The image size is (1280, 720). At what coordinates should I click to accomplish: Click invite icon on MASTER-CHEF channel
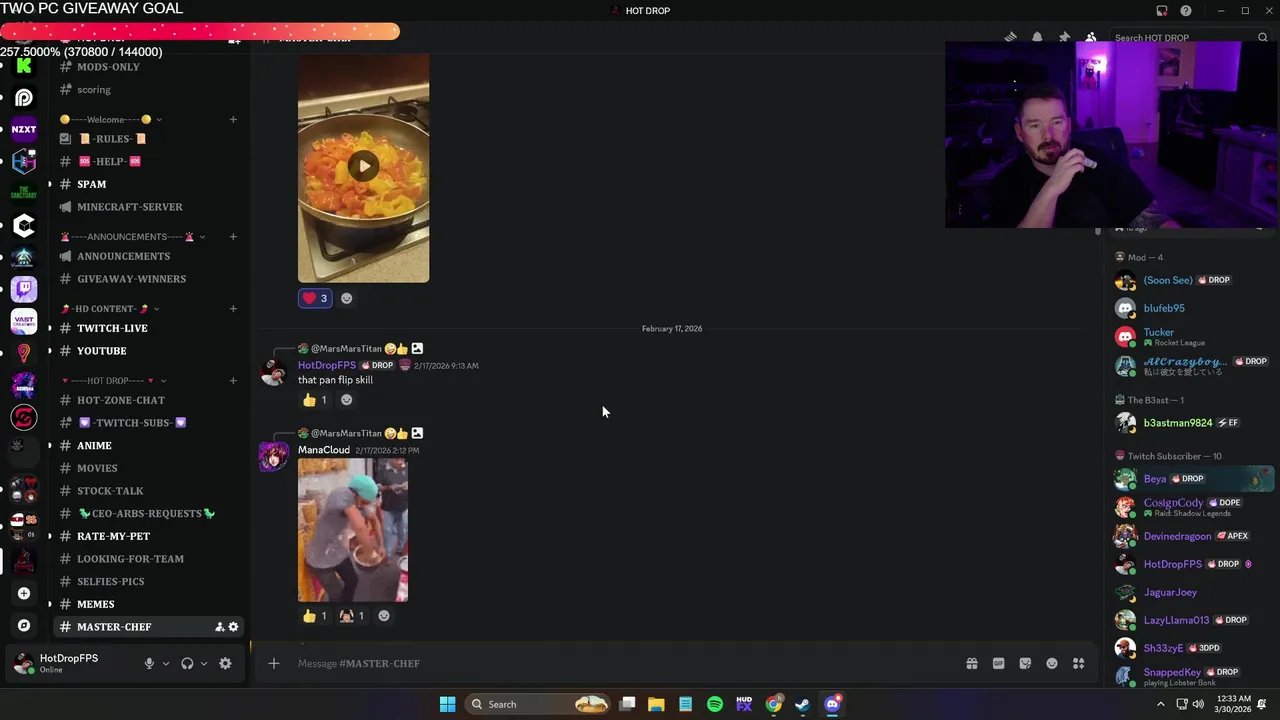coord(219,627)
